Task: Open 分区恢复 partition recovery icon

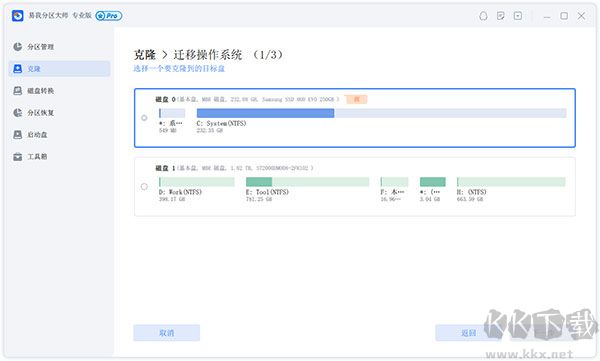Action: tap(18, 113)
